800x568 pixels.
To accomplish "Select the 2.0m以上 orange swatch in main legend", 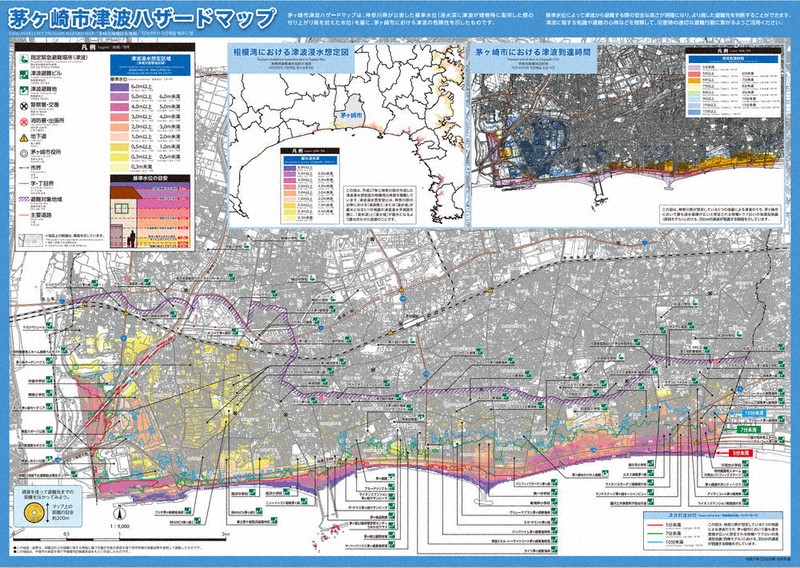I will tap(119, 128).
